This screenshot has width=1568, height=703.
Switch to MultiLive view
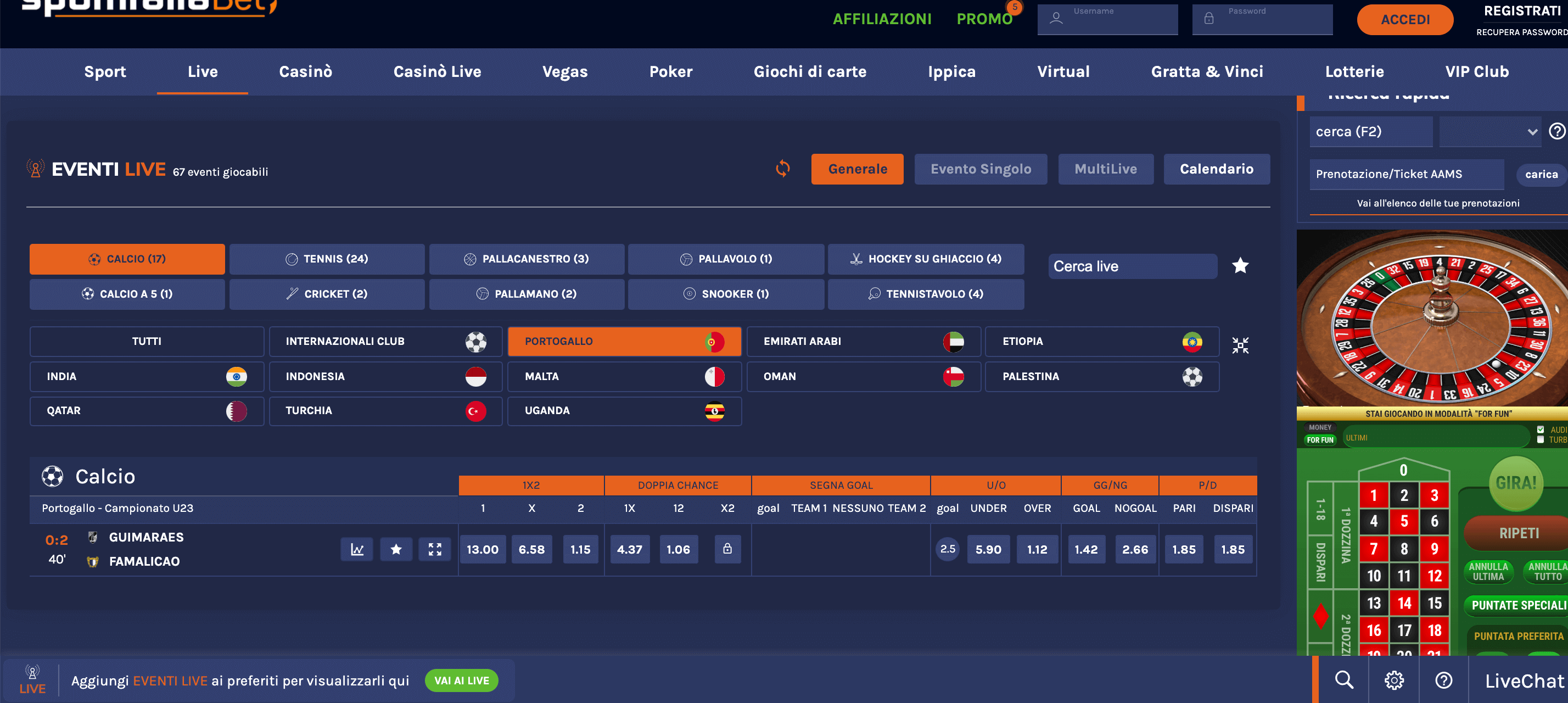(x=1105, y=169)
